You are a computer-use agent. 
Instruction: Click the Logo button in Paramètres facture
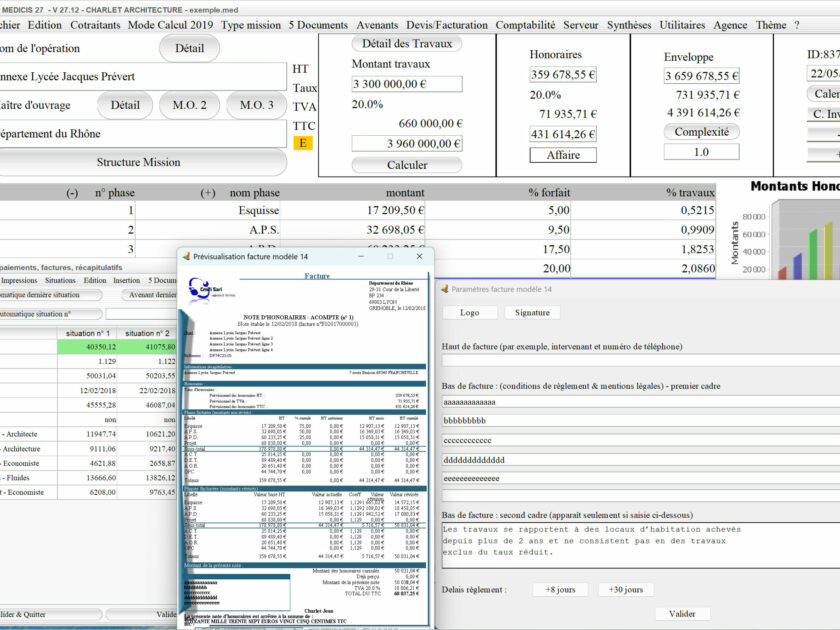[x=469, y=312]
